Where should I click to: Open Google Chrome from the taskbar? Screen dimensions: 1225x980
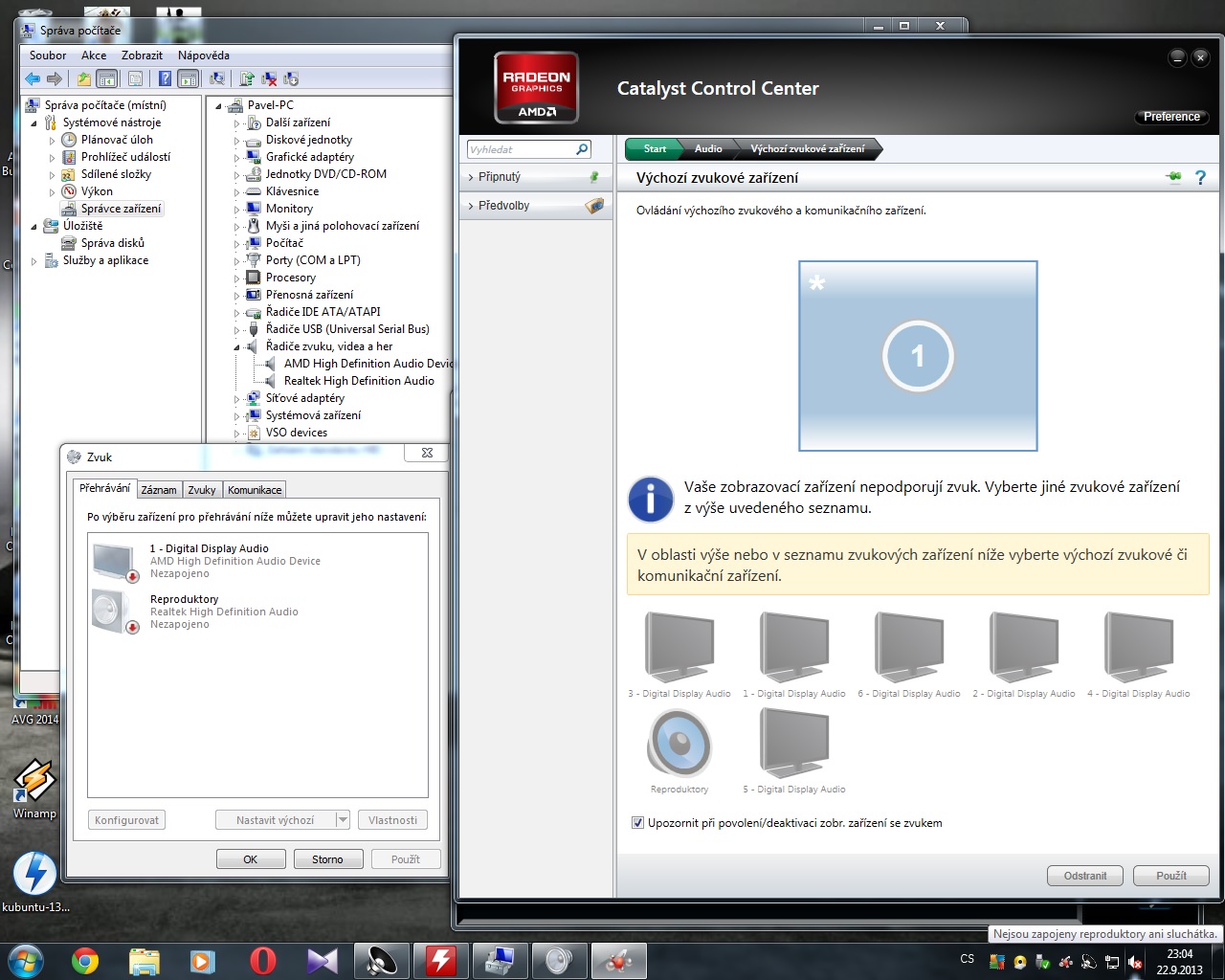click(85, 960)
